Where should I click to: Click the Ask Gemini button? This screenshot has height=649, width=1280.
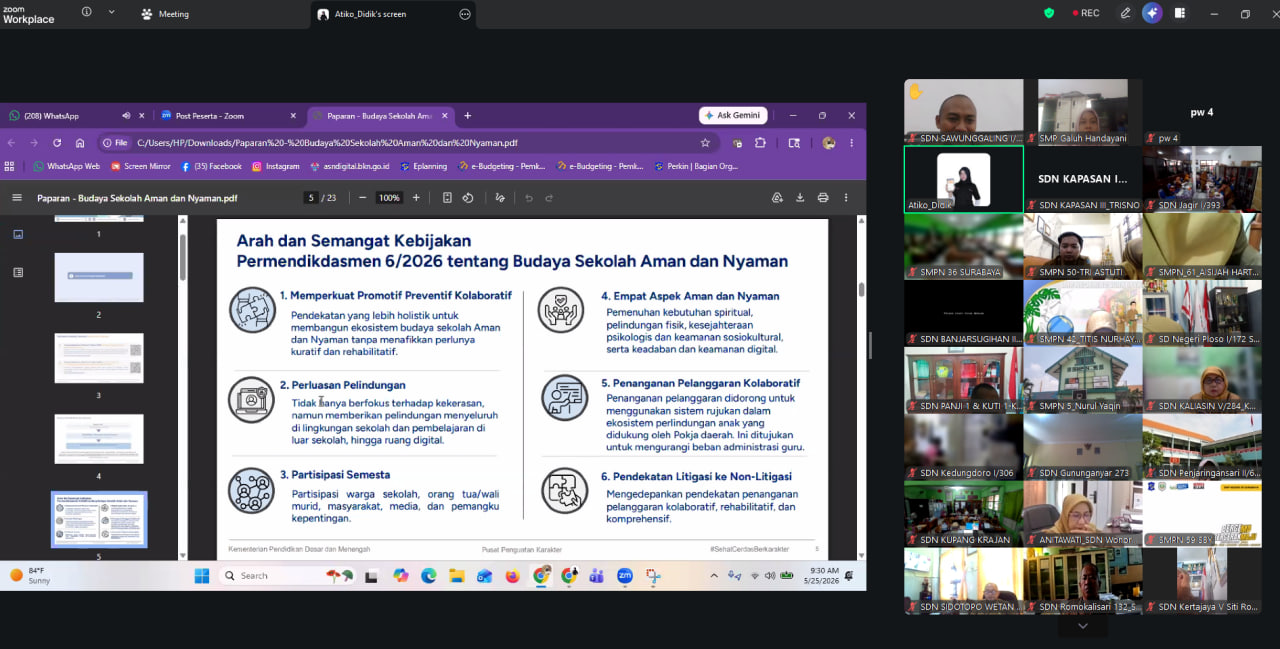733,115
